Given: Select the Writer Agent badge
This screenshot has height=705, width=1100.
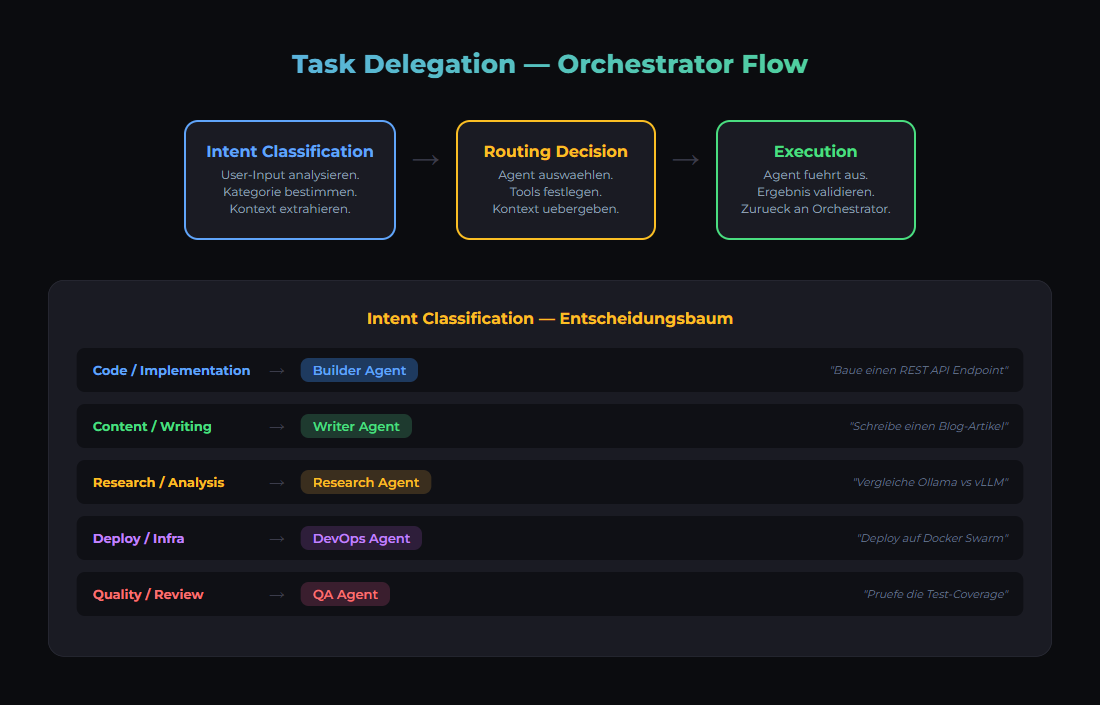Looking at the screenshot, I should click(356, 426).
